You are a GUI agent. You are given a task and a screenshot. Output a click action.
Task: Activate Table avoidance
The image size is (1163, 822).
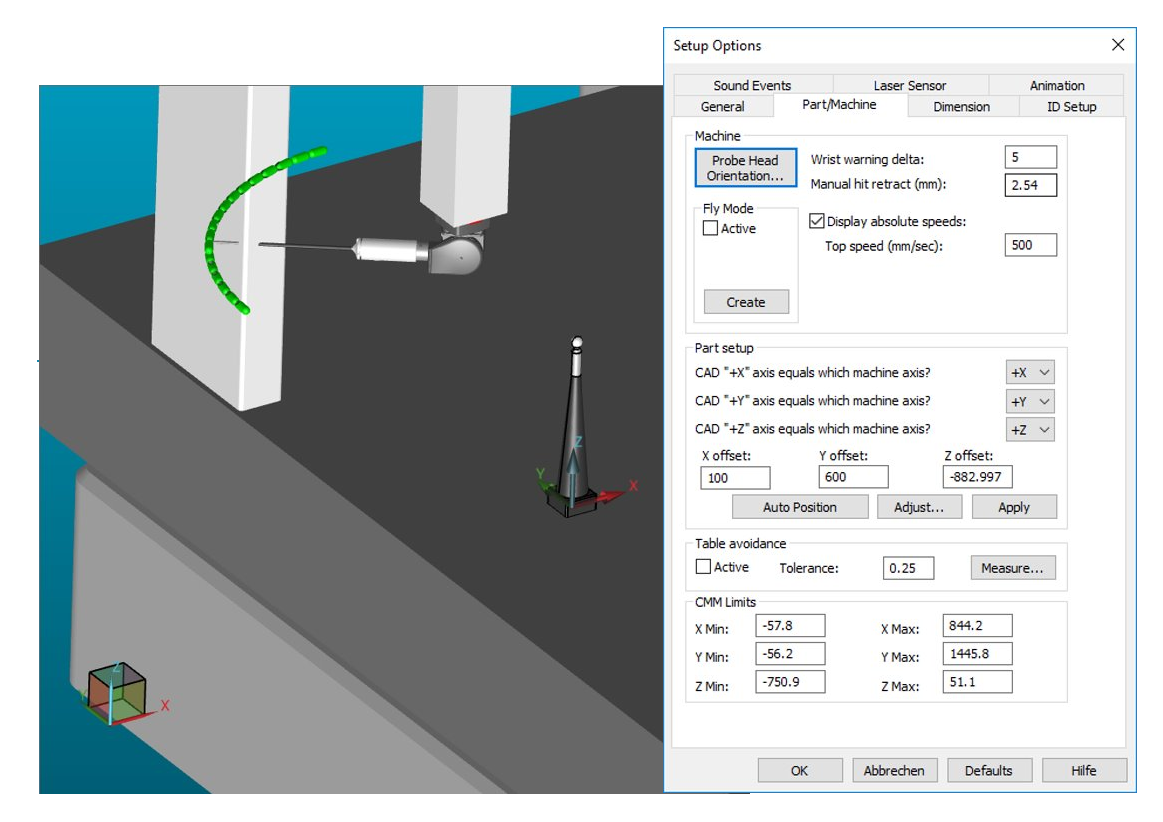703,568
